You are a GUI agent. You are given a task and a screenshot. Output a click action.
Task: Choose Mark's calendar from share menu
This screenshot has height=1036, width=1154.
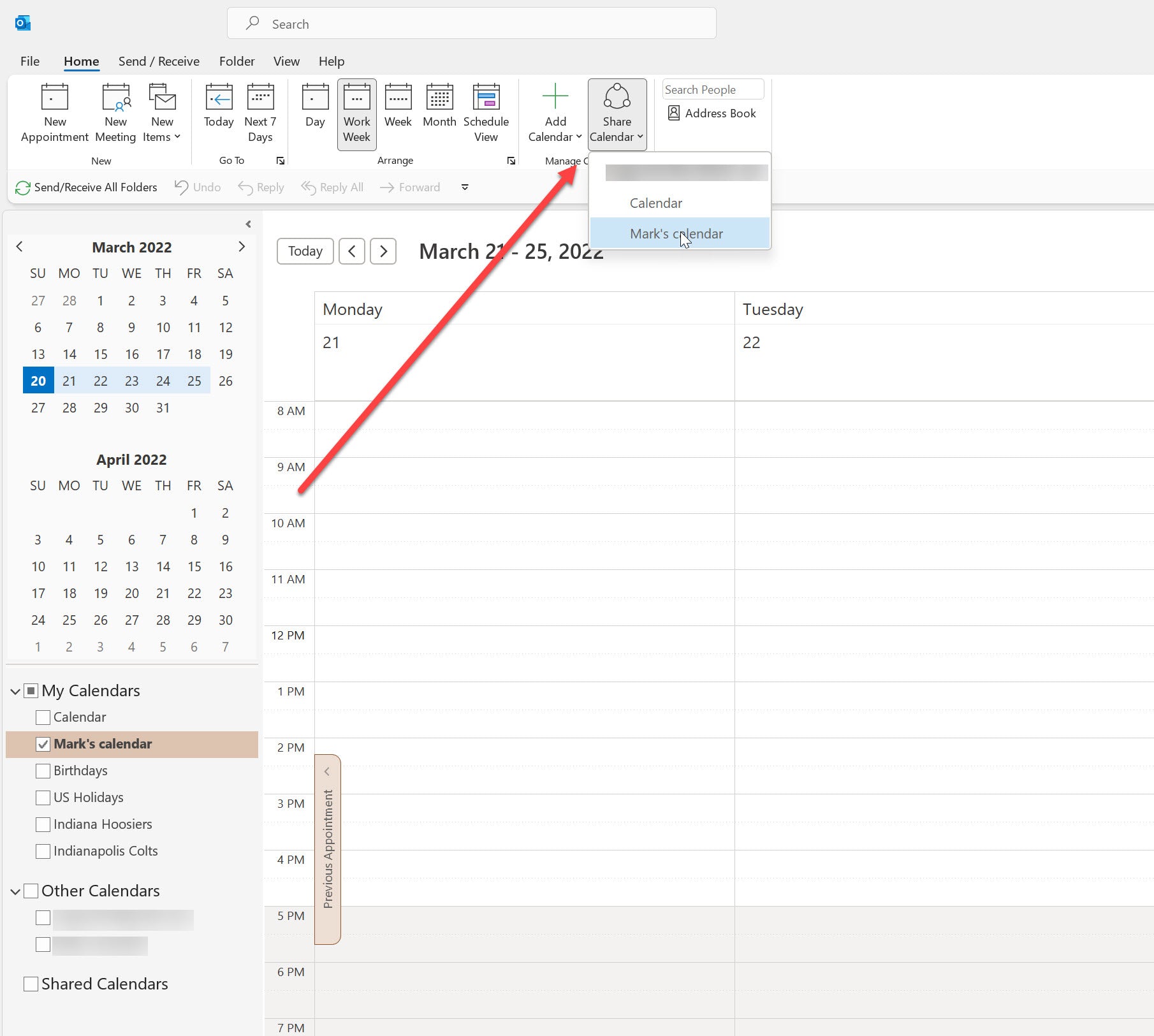point(676,234)
